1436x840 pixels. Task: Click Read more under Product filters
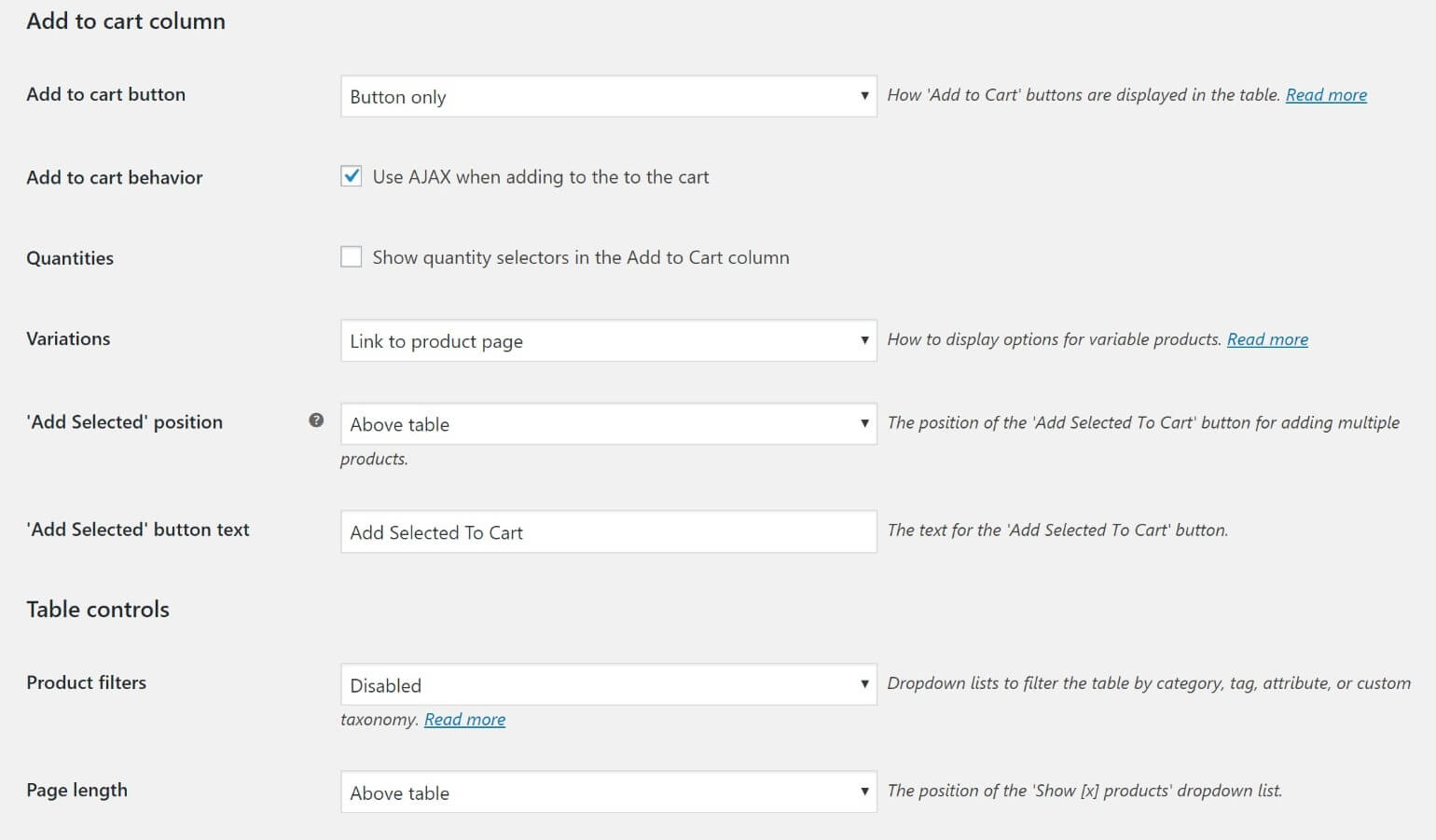464,719
